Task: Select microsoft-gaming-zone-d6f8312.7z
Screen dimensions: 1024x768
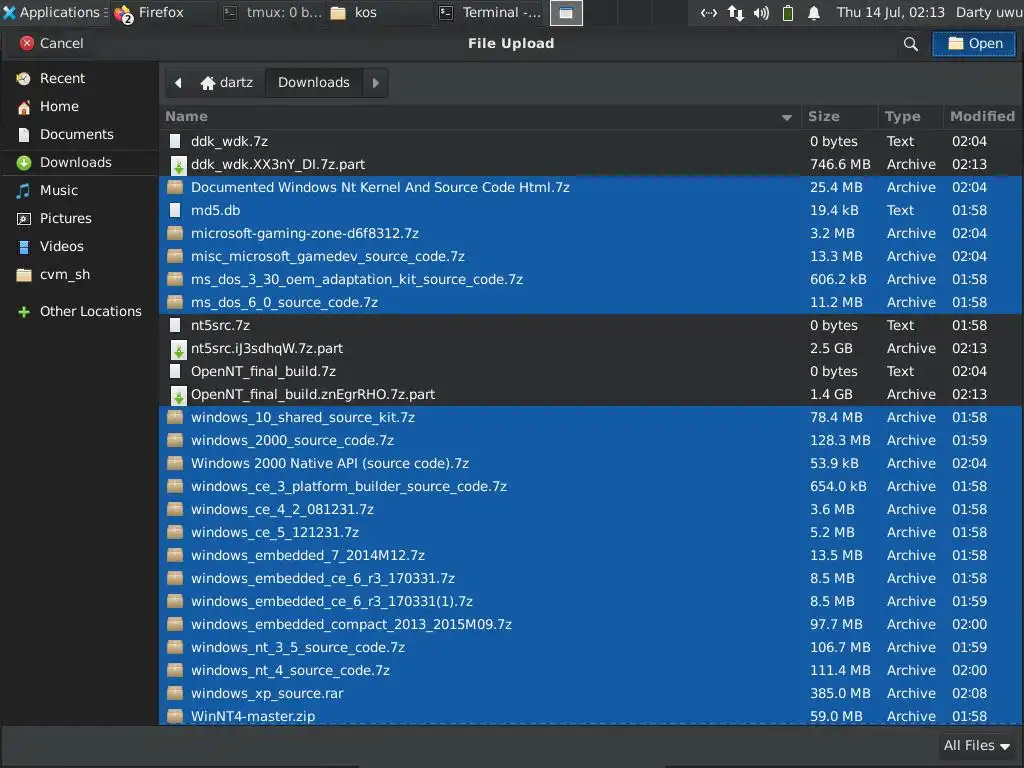Action: click(591, 234)
